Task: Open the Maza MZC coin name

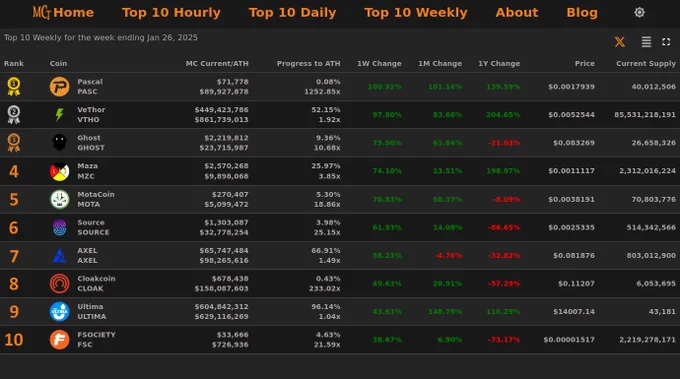Action: [x=87, y=171]
